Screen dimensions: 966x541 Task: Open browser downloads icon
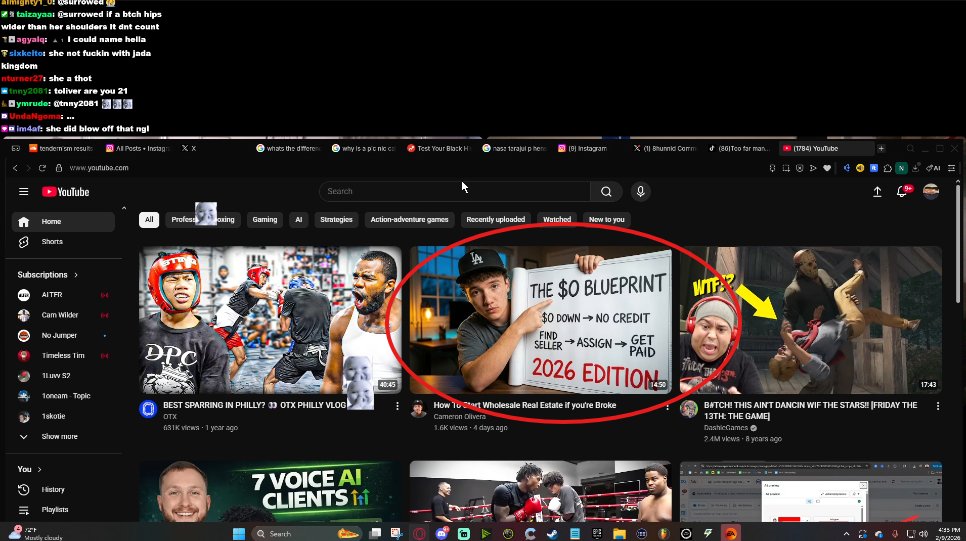[x=915, y=168]
